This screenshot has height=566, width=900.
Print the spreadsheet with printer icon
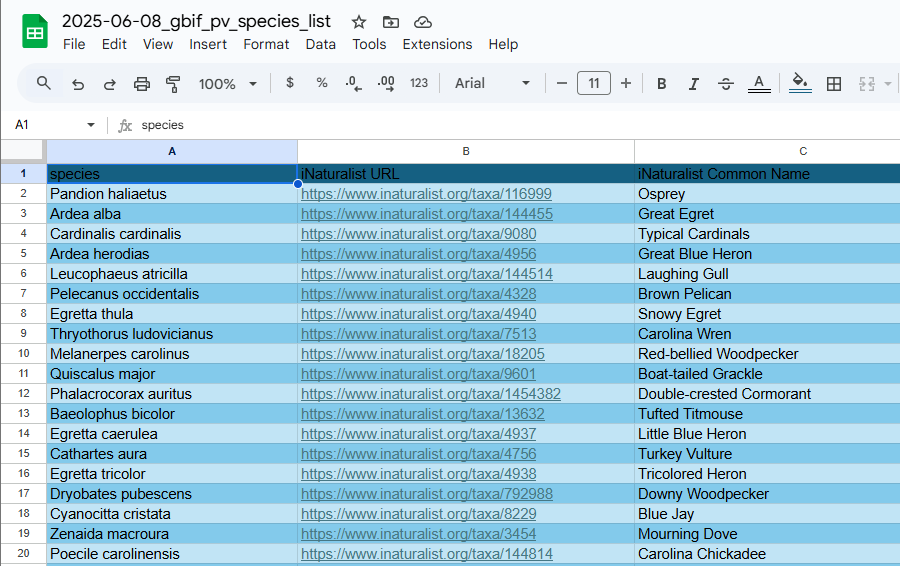tap(141, 84)
